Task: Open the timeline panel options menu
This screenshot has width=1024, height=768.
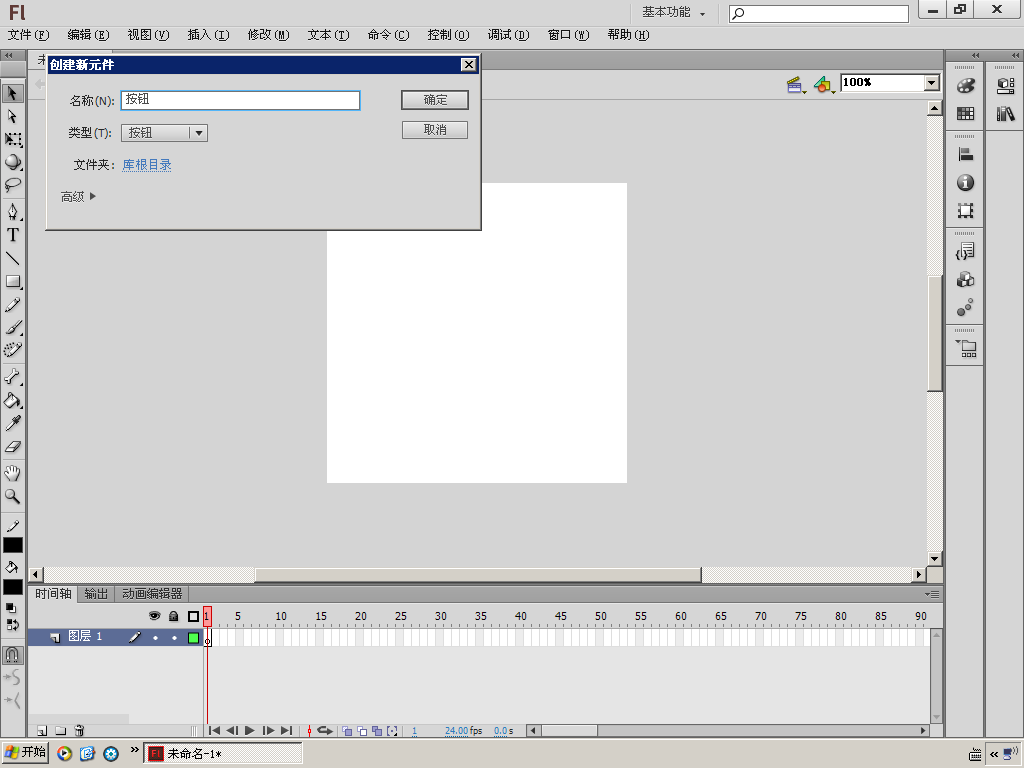Action: [933, 594]
